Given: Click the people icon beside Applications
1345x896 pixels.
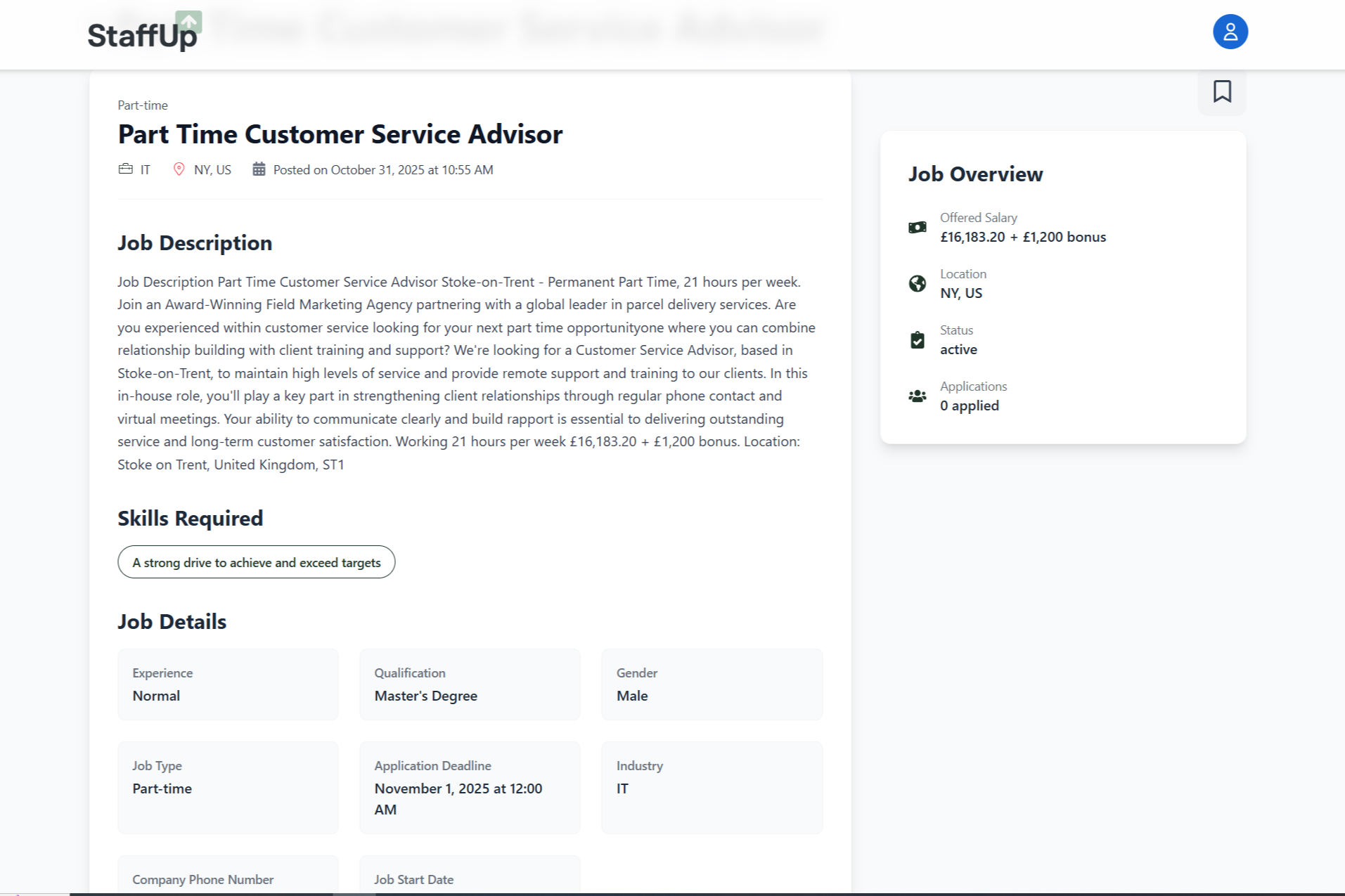Looking at the screenshot, I should click(x=917, y=396).
